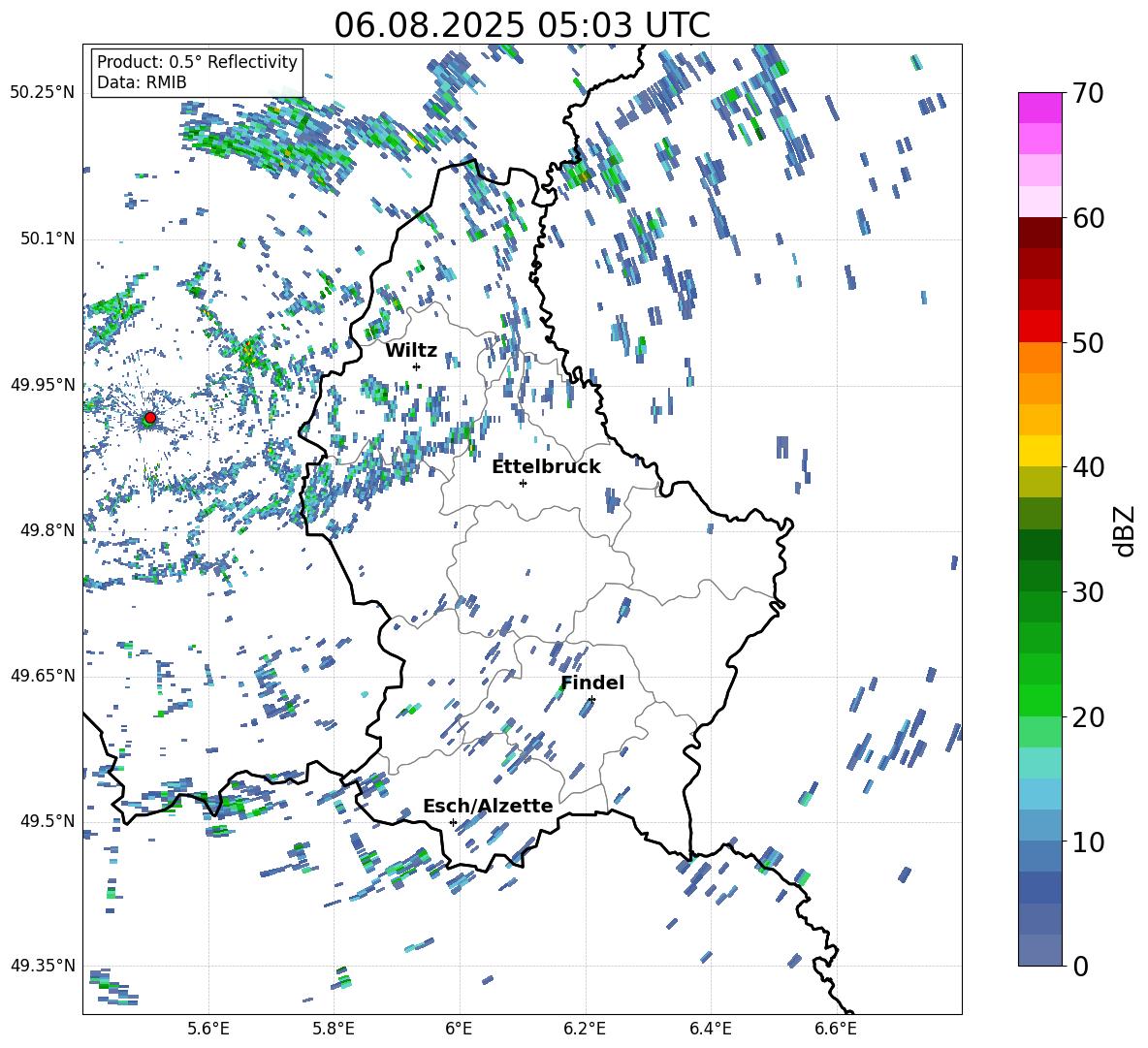1148x1048 pixels.
Task: Click the dBZ colorbar label
Action: (1126, 530)
